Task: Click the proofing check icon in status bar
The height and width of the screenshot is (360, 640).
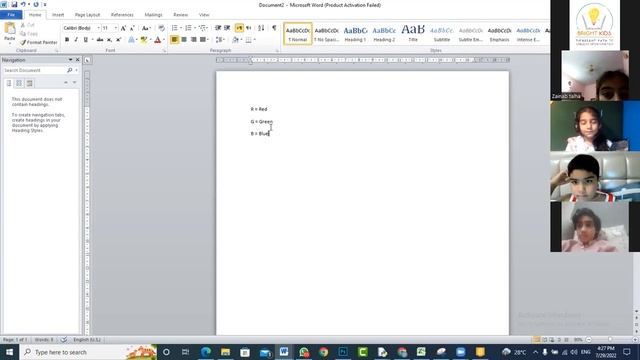Action: [64, 340]
